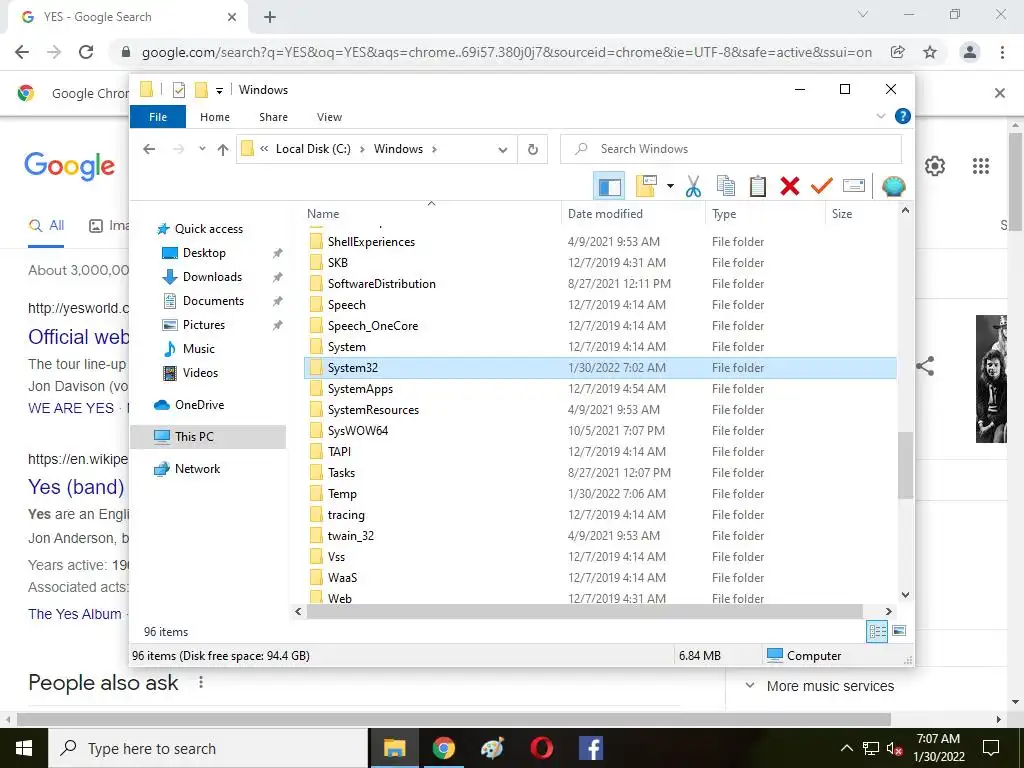Click in the Search Windows box

[731, 149]
